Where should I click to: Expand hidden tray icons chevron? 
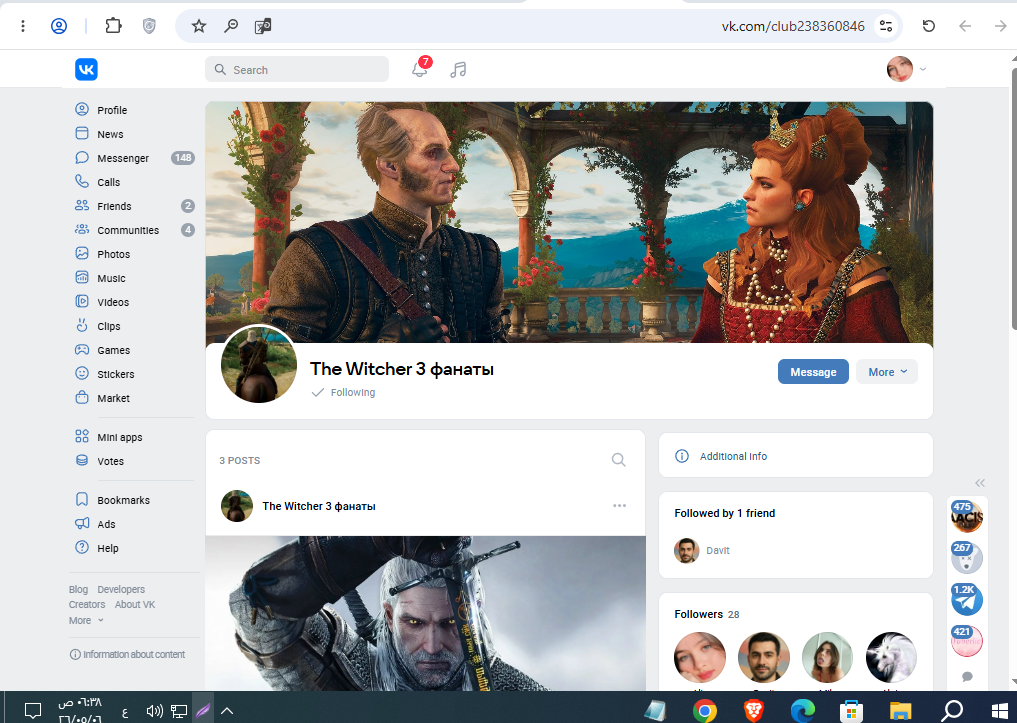[227, 711]
